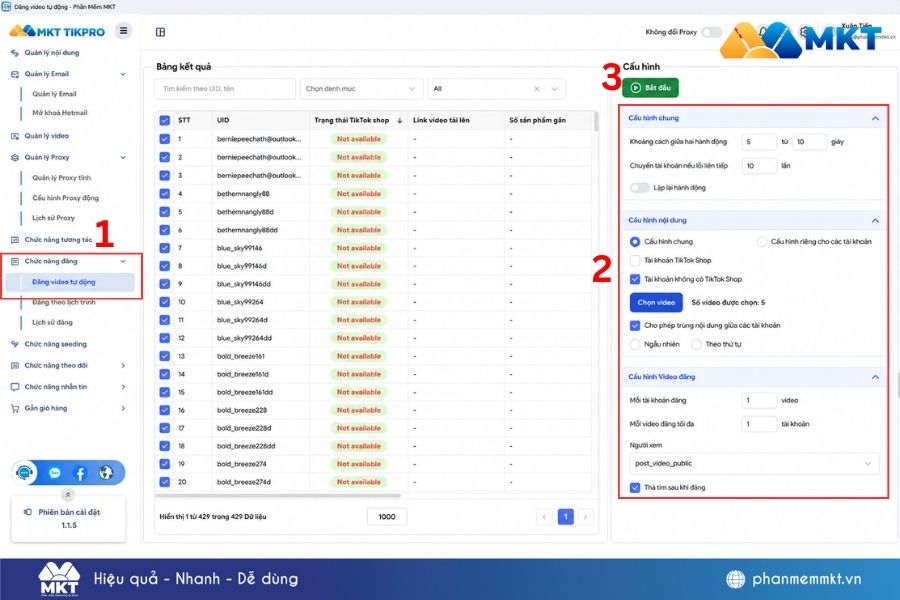Click the double-chevron collapse icon above version box
Screen dimensions: 900x600
tap(68, 494)
